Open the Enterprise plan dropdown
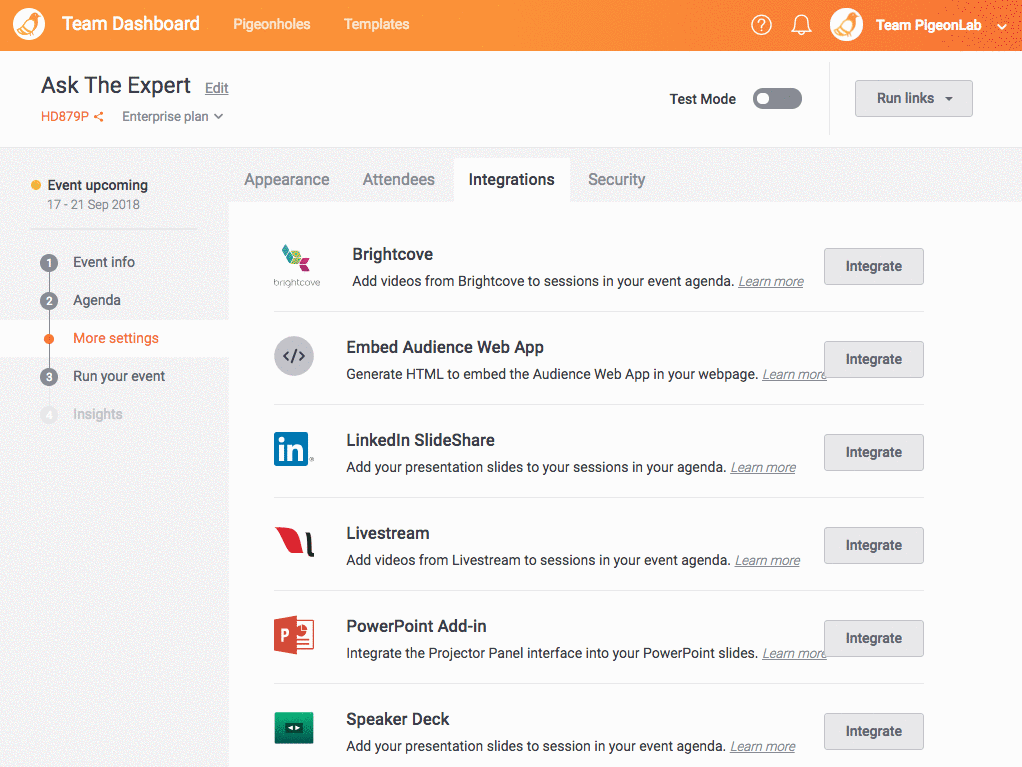The width and height of the screenshot is (1022, 767). pos(173,117)
